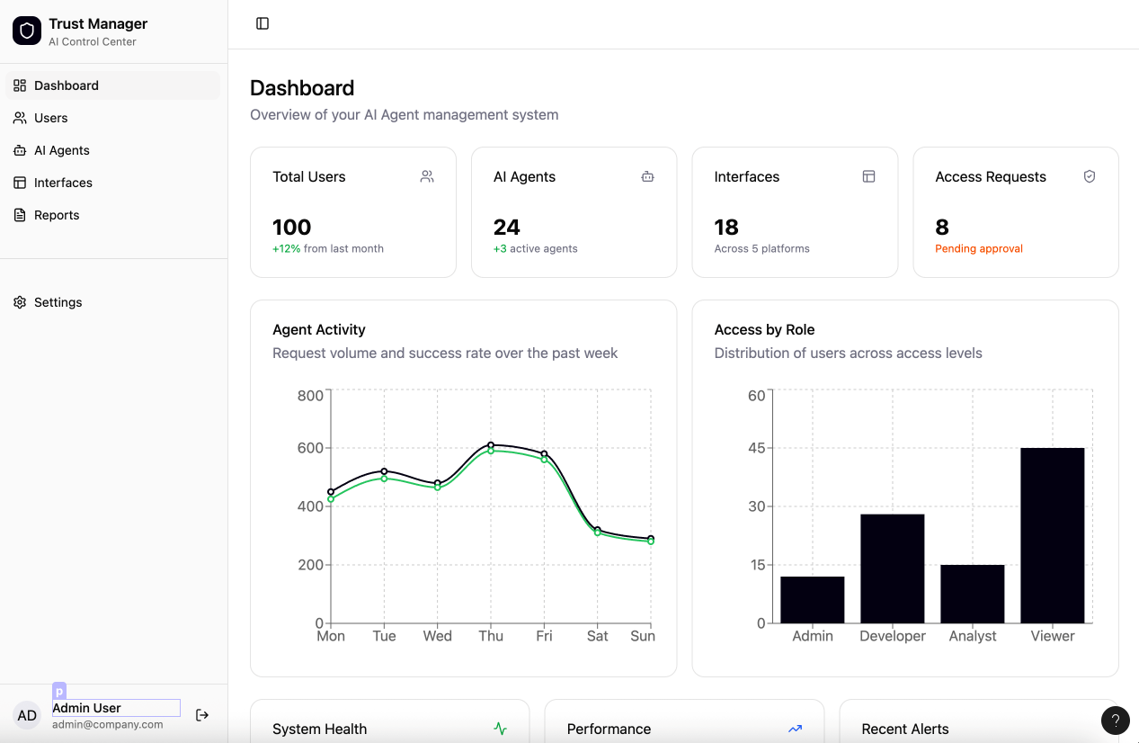
Task: Click the robot icon on AI Agents card
Action: 648,177
